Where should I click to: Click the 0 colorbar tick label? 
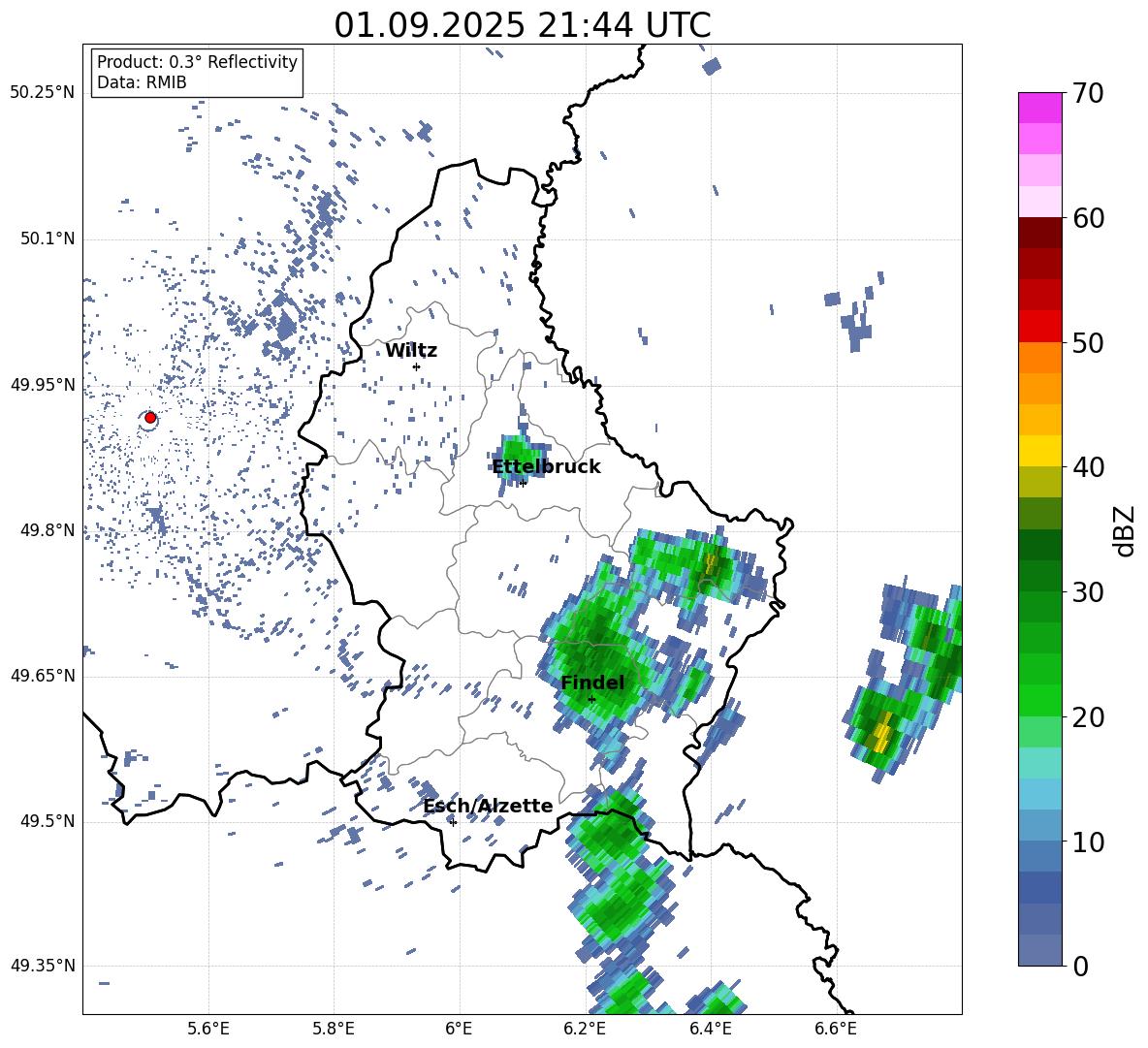pyautogui.click(x=1080, y=967)
